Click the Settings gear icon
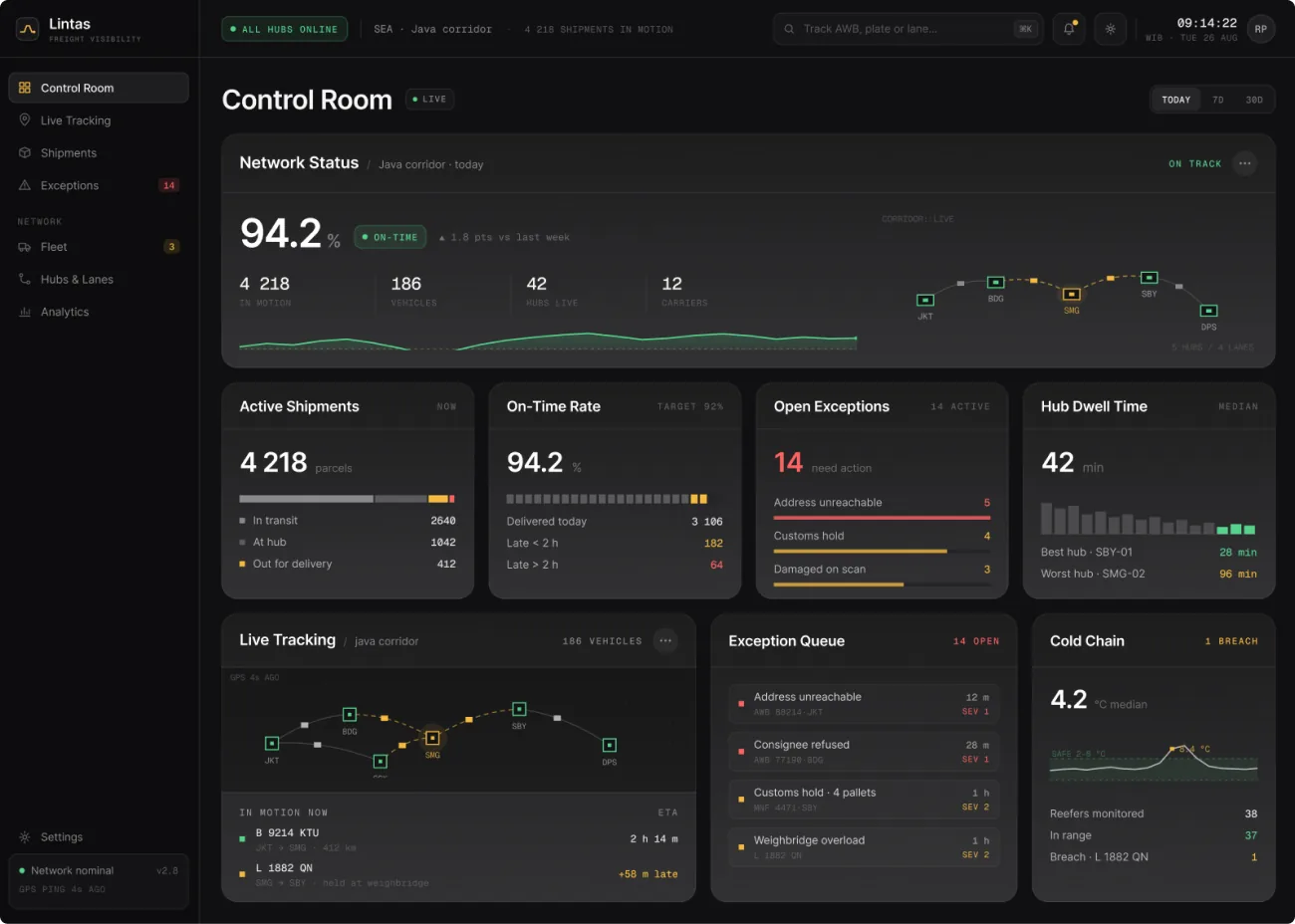This screenshot has width=1295, height=924. click(x=25, y=837)
